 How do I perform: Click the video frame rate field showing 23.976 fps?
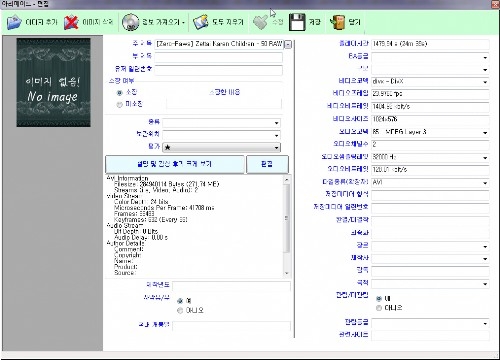point(430,94)
